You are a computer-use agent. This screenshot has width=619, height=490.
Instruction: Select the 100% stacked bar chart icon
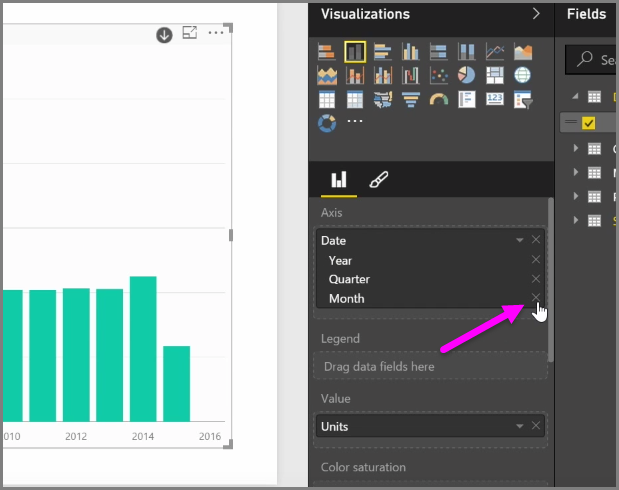pos(438,52)
